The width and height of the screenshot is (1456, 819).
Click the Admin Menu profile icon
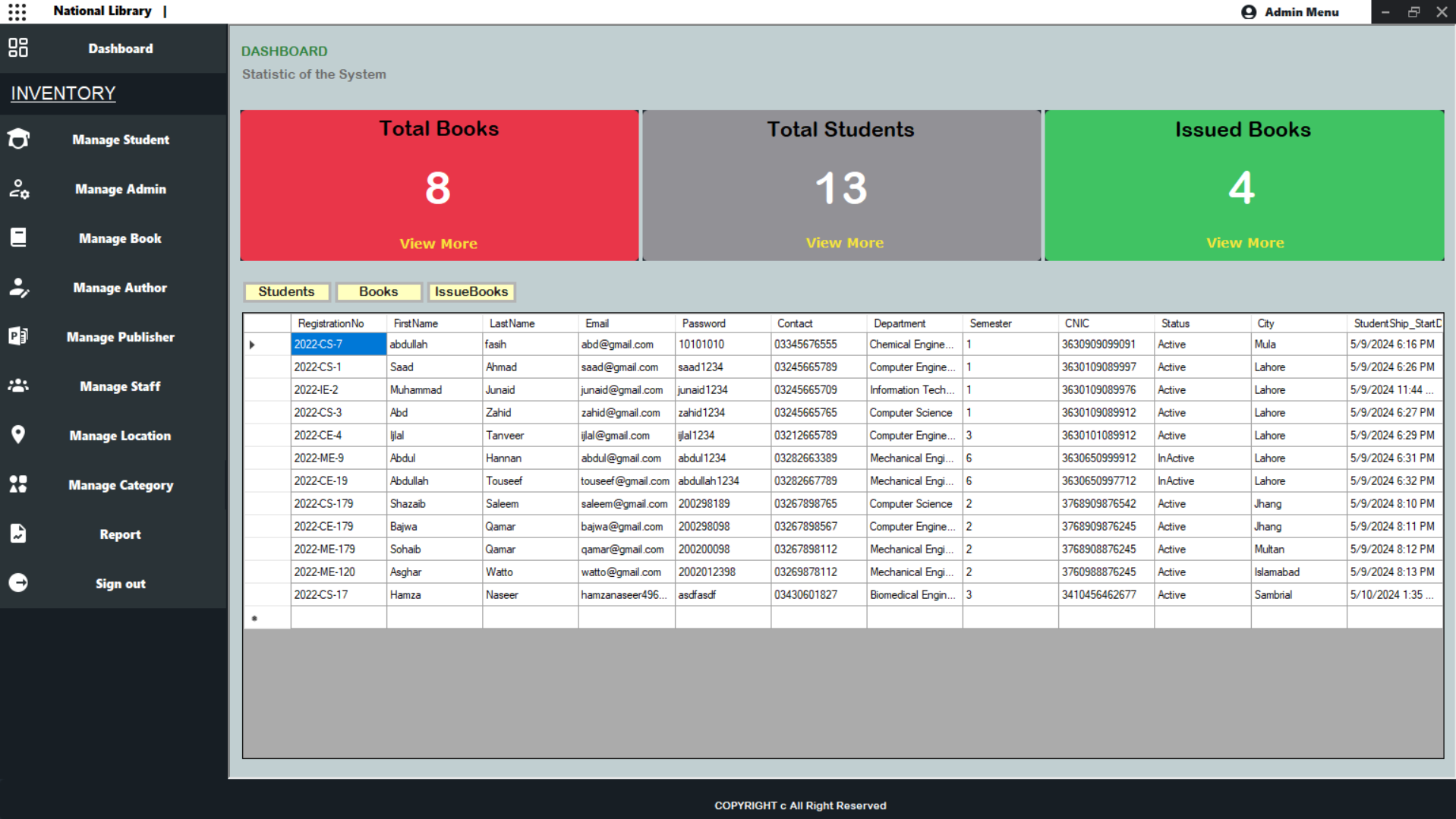click(x=1248, y=11)
